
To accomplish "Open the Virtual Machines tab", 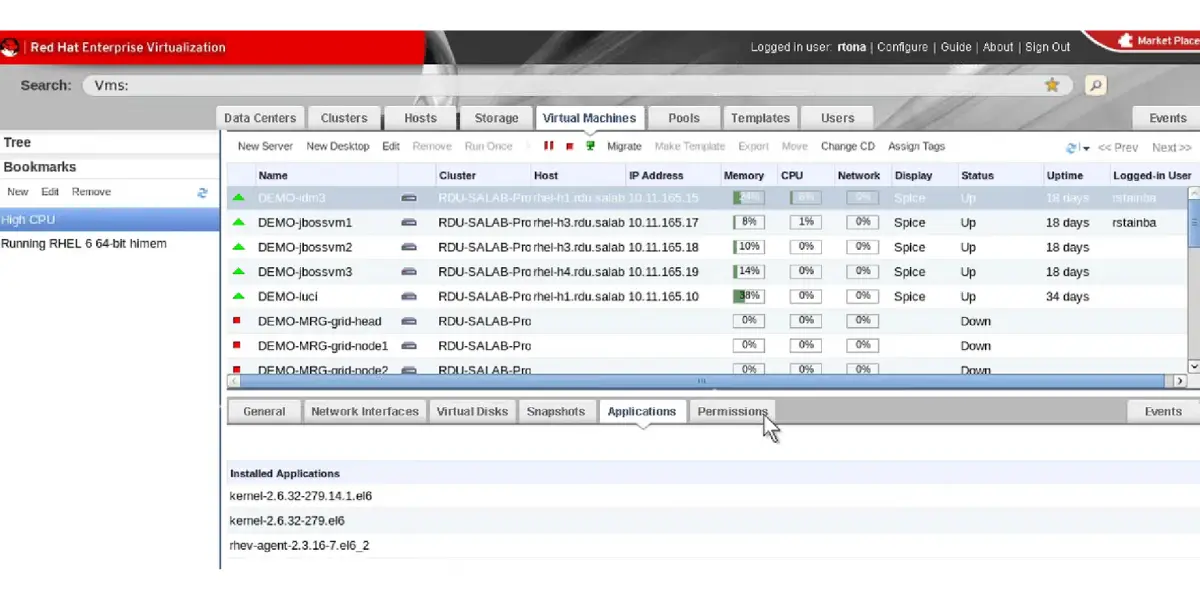I will coord(589,118).
